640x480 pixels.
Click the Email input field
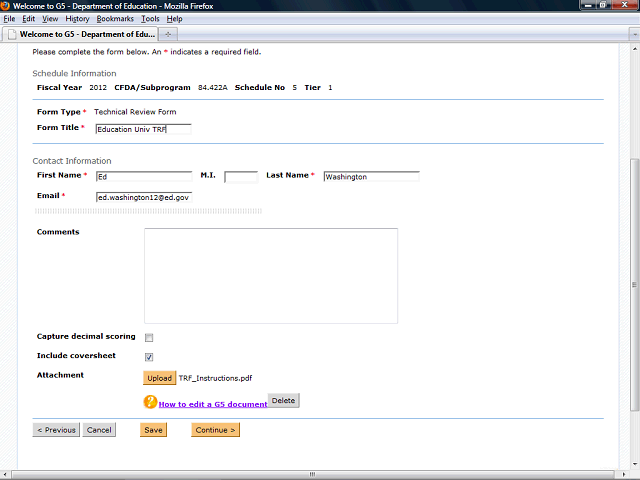[144, 198]
